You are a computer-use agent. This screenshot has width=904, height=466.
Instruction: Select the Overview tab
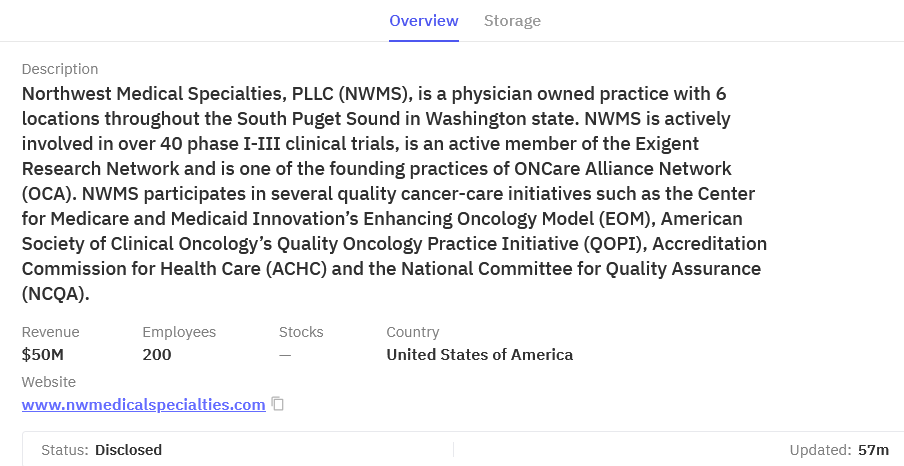[424, 21]
